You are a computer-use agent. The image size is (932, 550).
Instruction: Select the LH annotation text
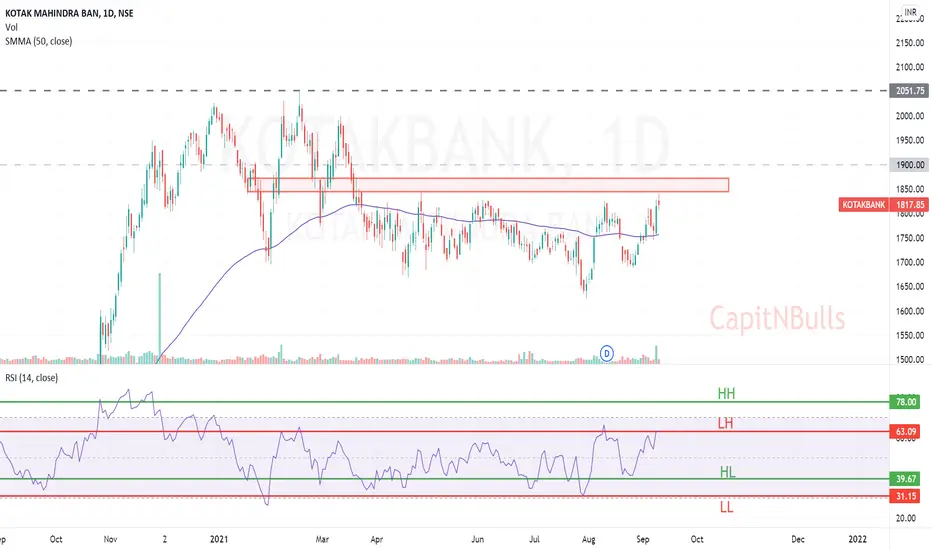pos(725,423)
